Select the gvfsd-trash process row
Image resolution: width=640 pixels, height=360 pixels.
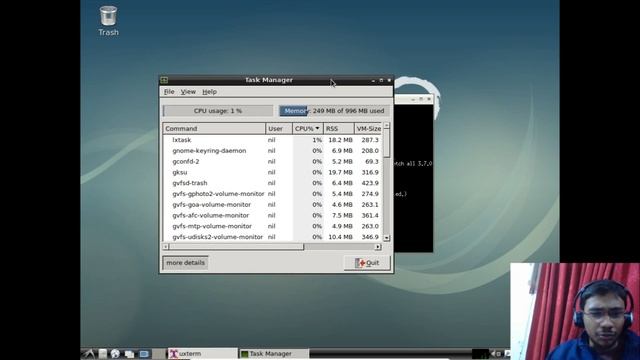click(272, 183)
